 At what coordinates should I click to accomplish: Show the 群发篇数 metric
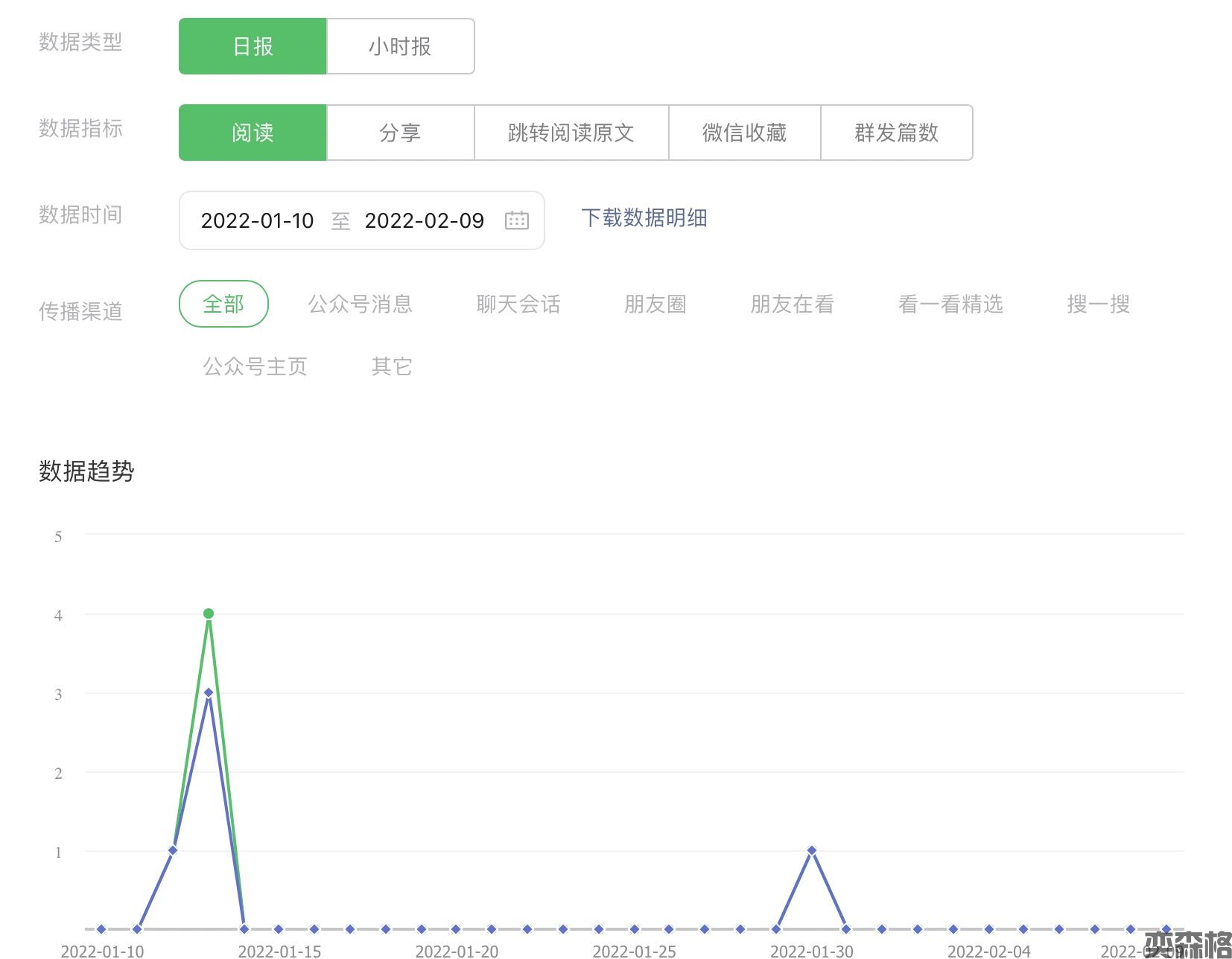(896, 133)
